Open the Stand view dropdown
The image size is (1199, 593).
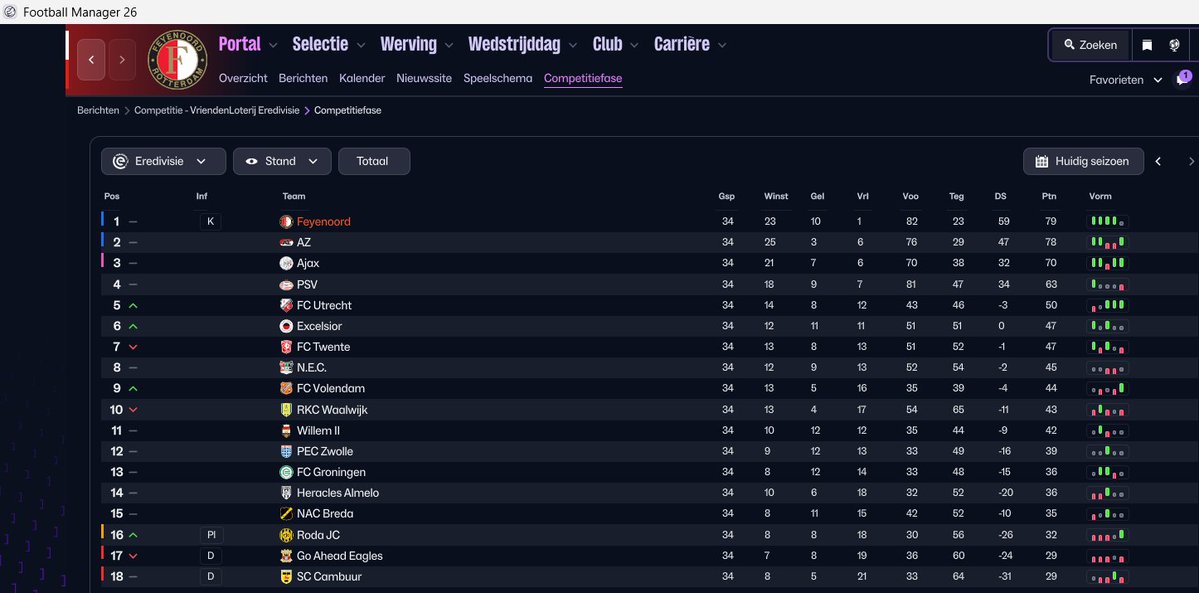click(x=282, y=161)
